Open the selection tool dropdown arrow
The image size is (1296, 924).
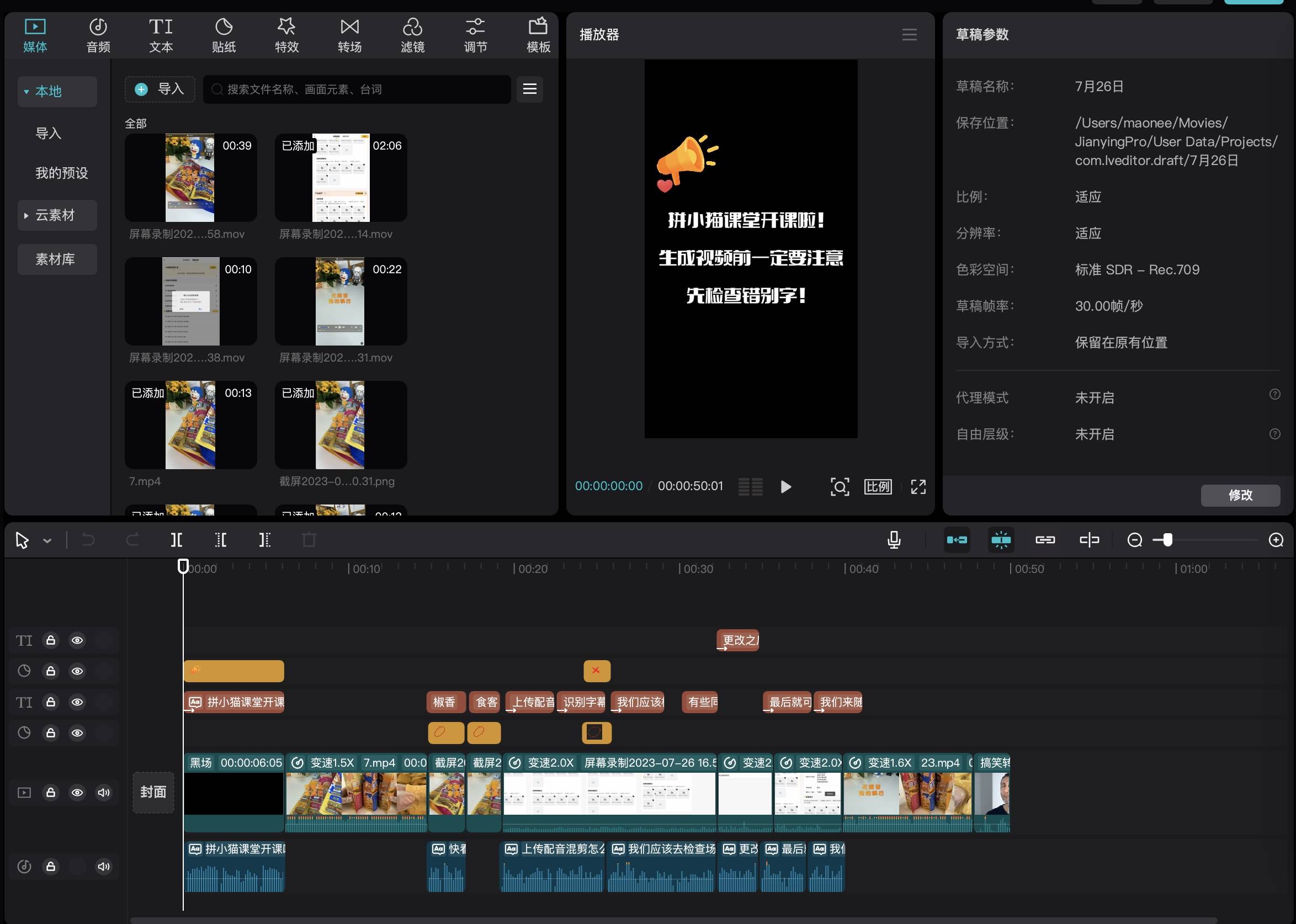pos(47,541)
